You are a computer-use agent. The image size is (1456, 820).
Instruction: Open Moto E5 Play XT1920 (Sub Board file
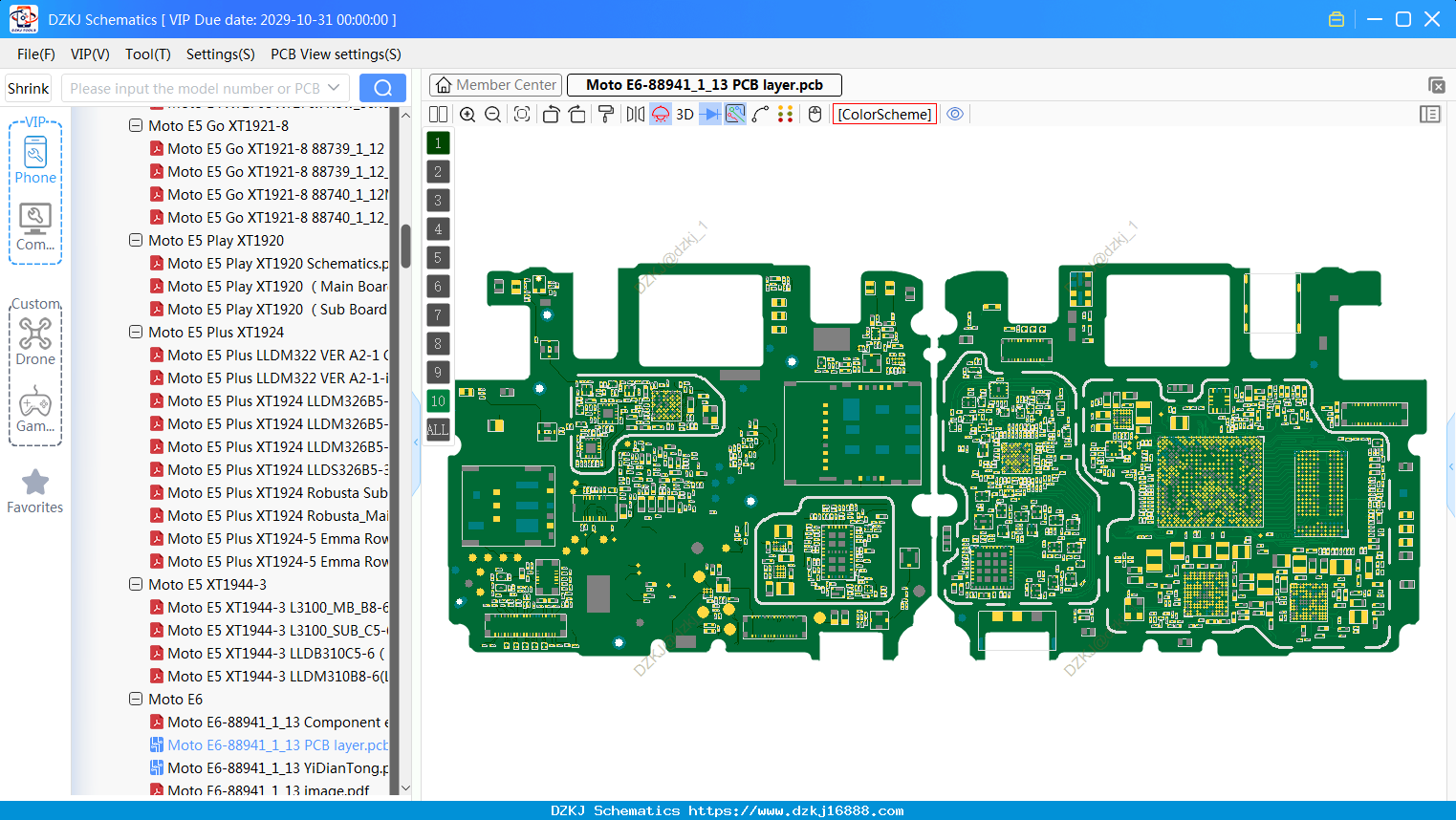pyautogui.click(x=270, y=310)
